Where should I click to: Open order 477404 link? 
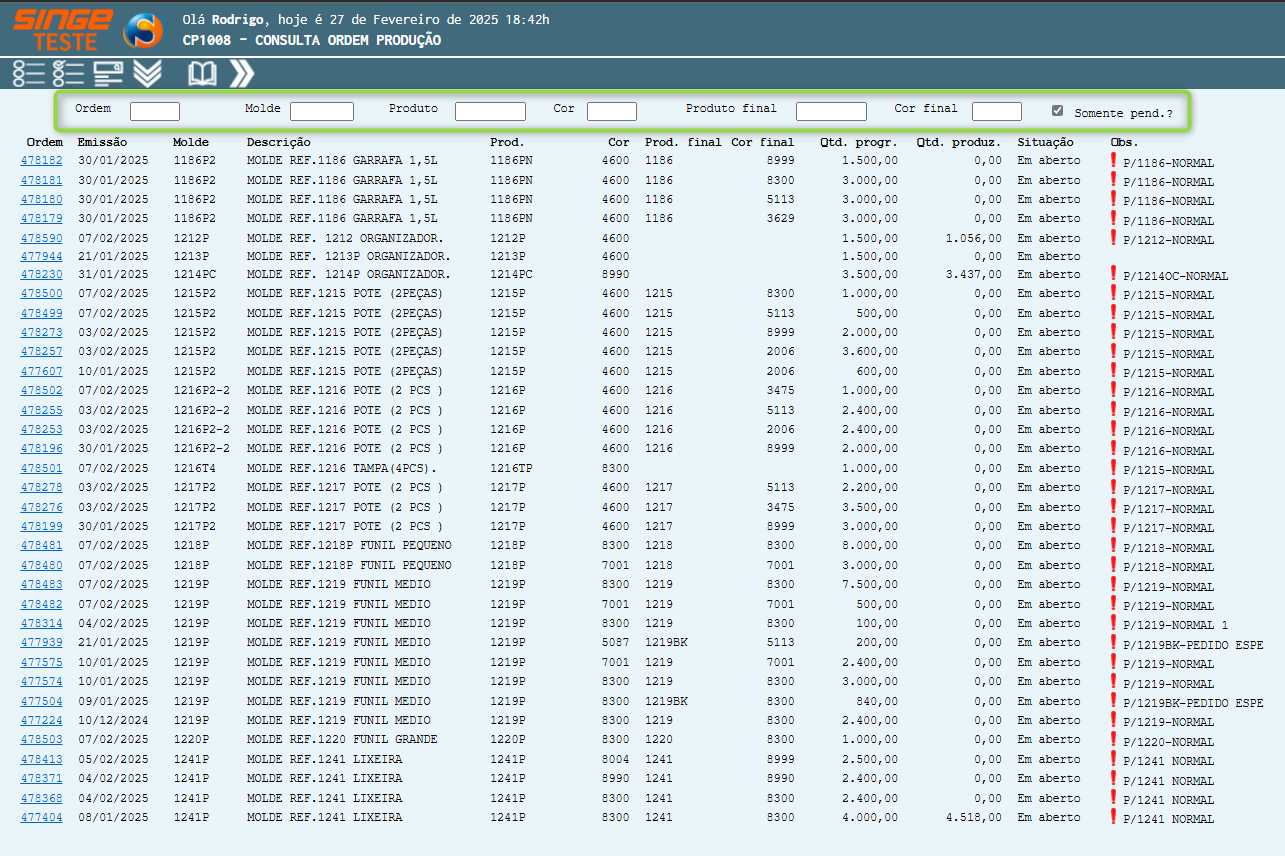41,817
